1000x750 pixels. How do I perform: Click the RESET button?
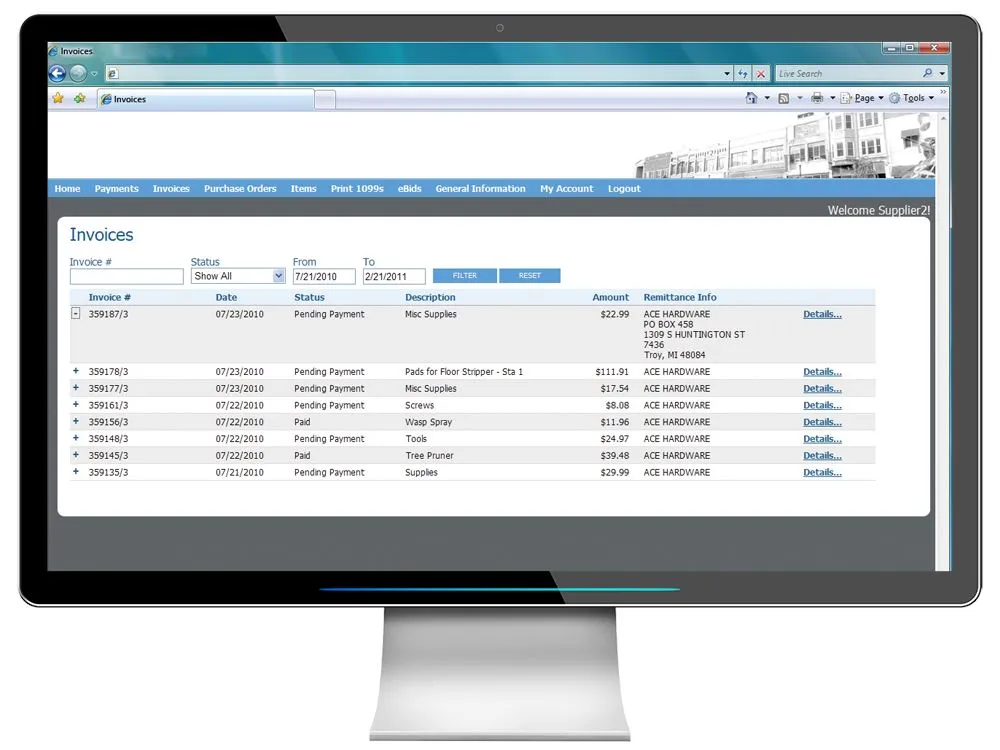point(530,275)
